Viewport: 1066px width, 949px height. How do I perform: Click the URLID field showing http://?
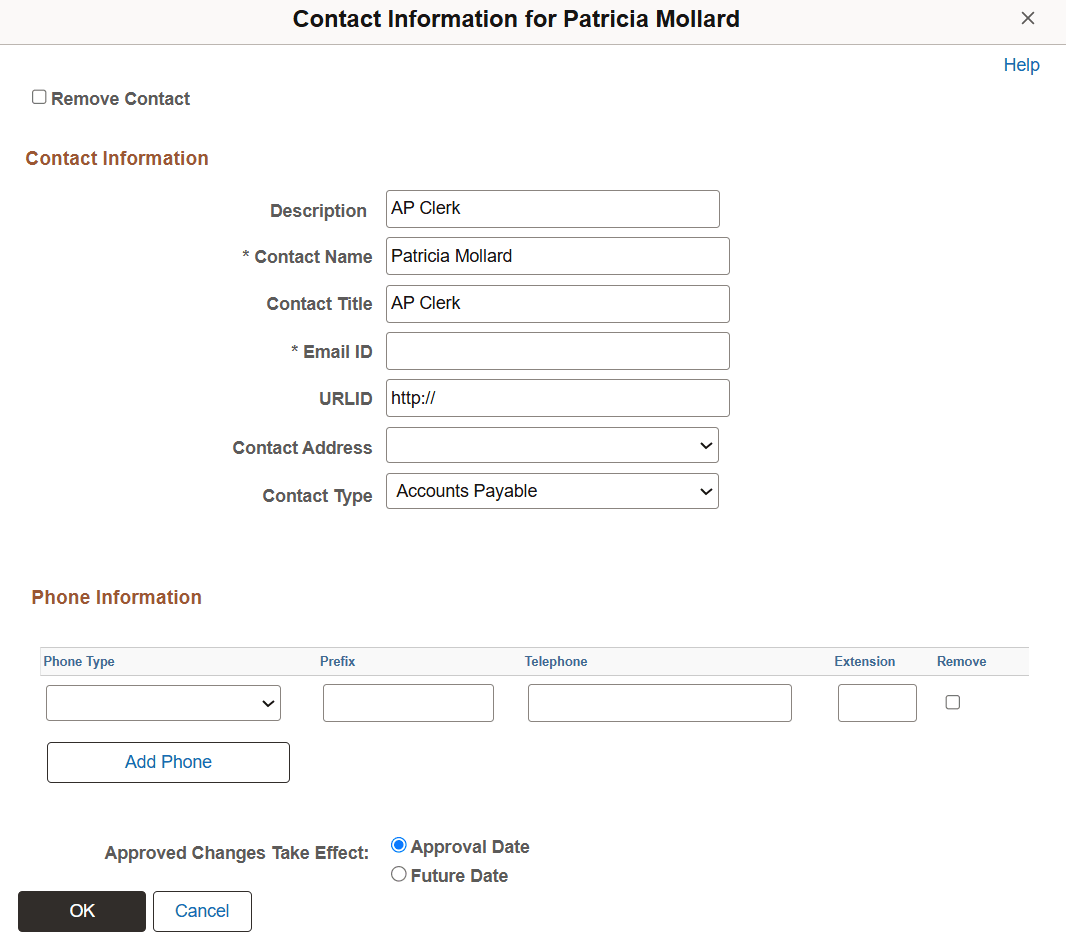click(557, 397)
